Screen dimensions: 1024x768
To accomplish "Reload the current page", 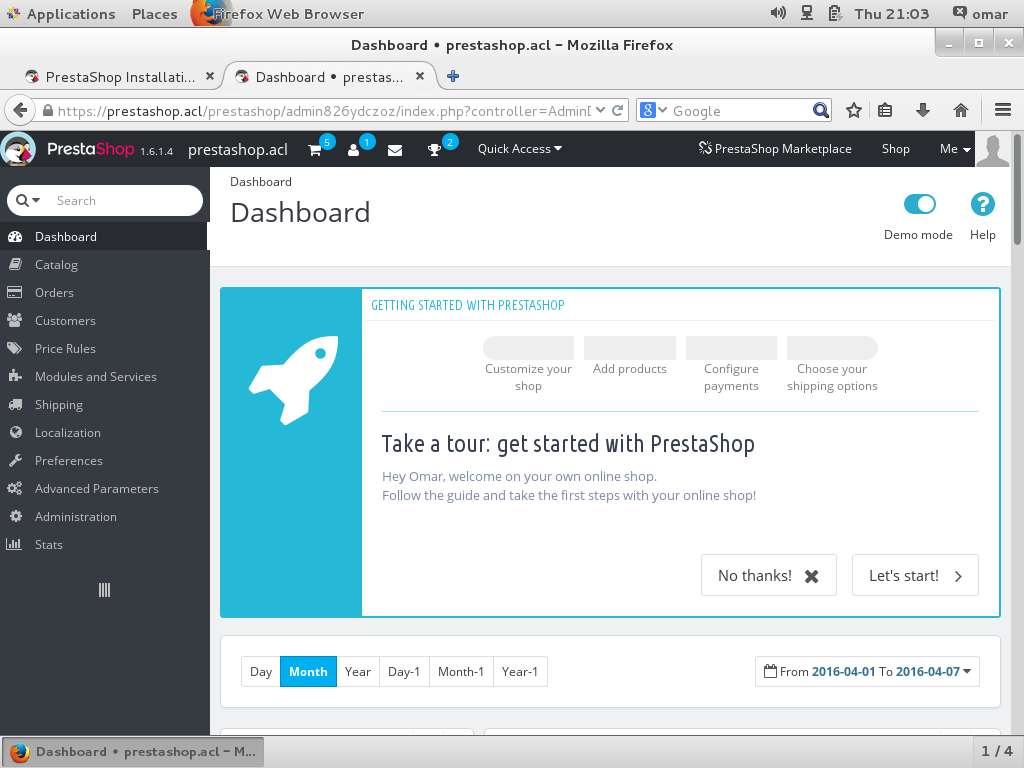I will [617, 110].
